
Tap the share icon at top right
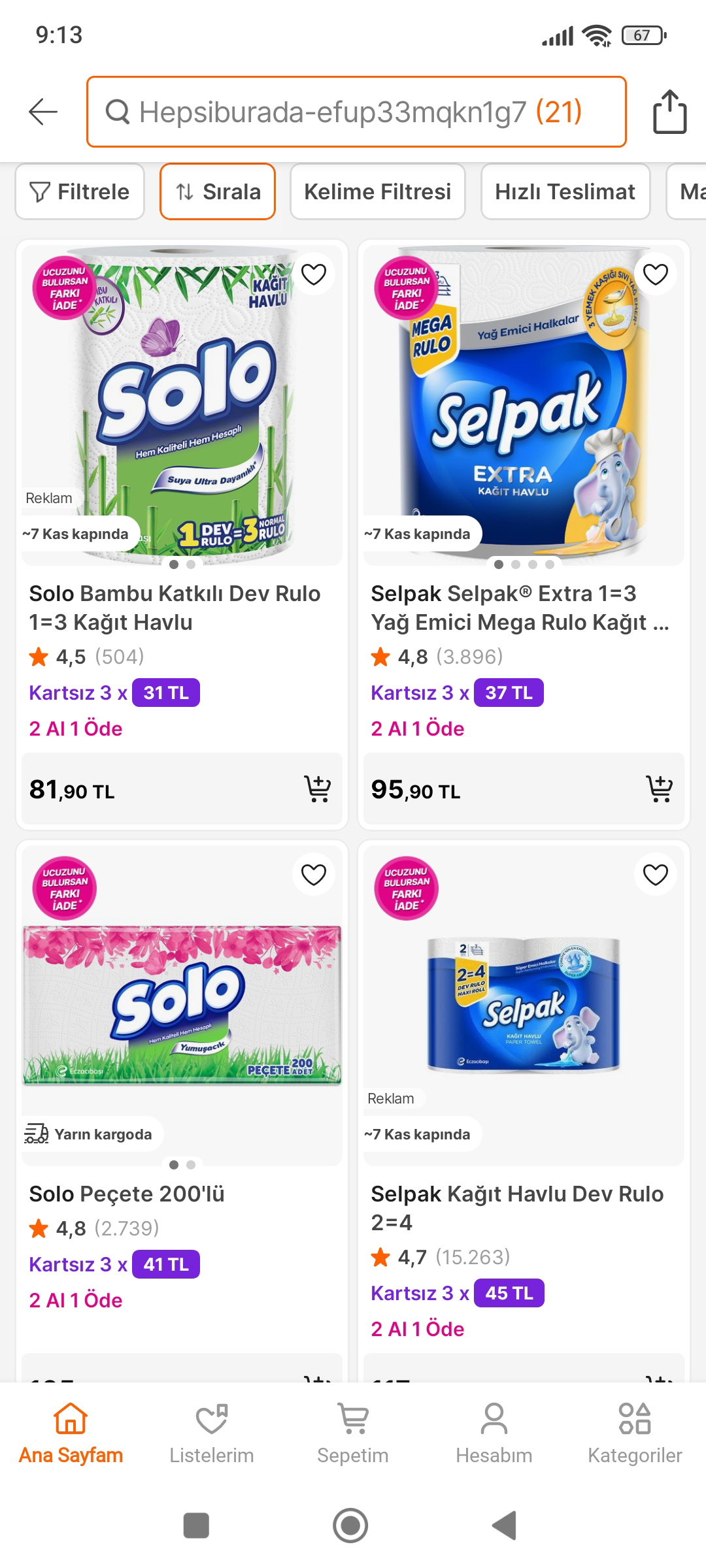[x=669, y=112]
